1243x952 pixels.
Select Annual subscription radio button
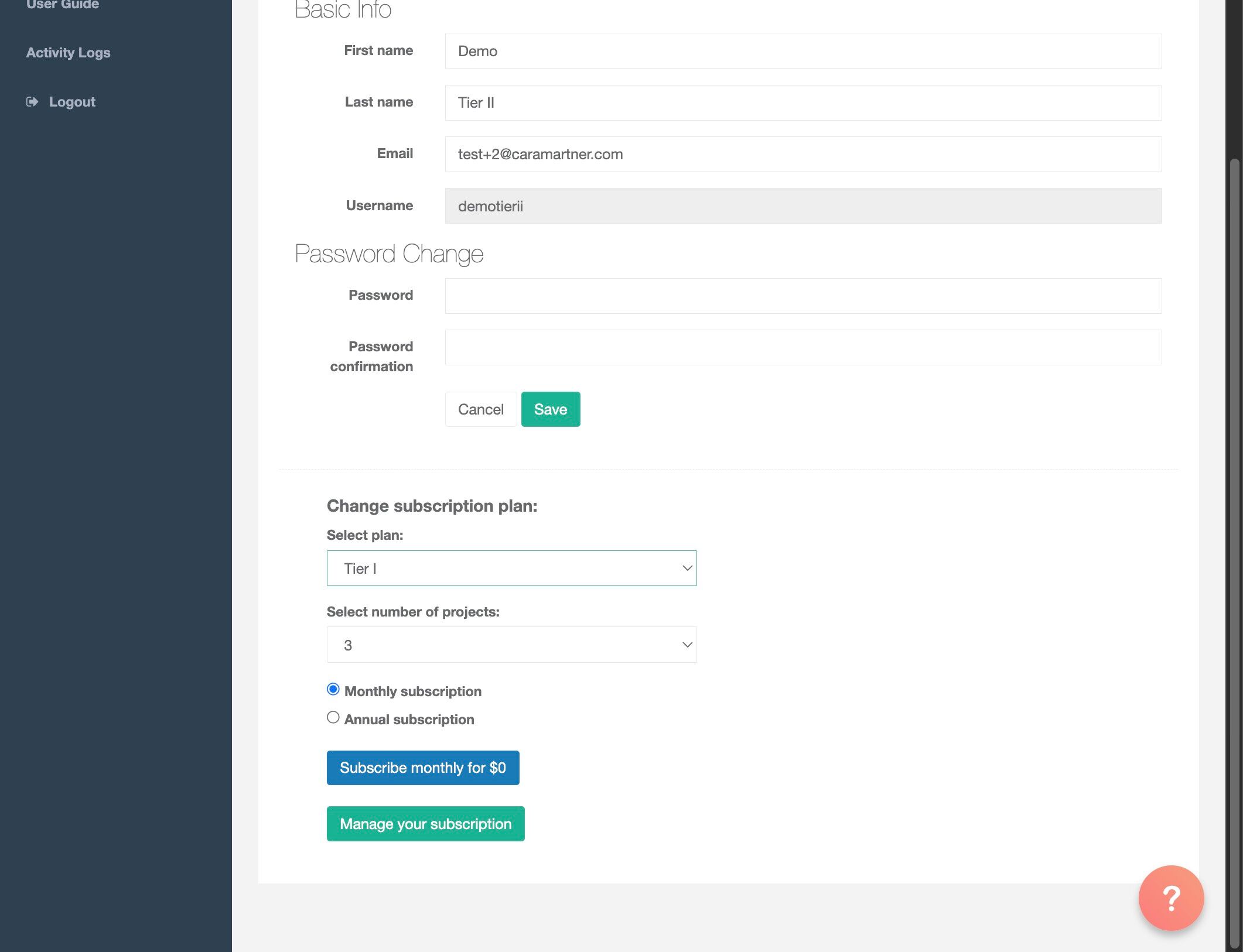point(333,717)
